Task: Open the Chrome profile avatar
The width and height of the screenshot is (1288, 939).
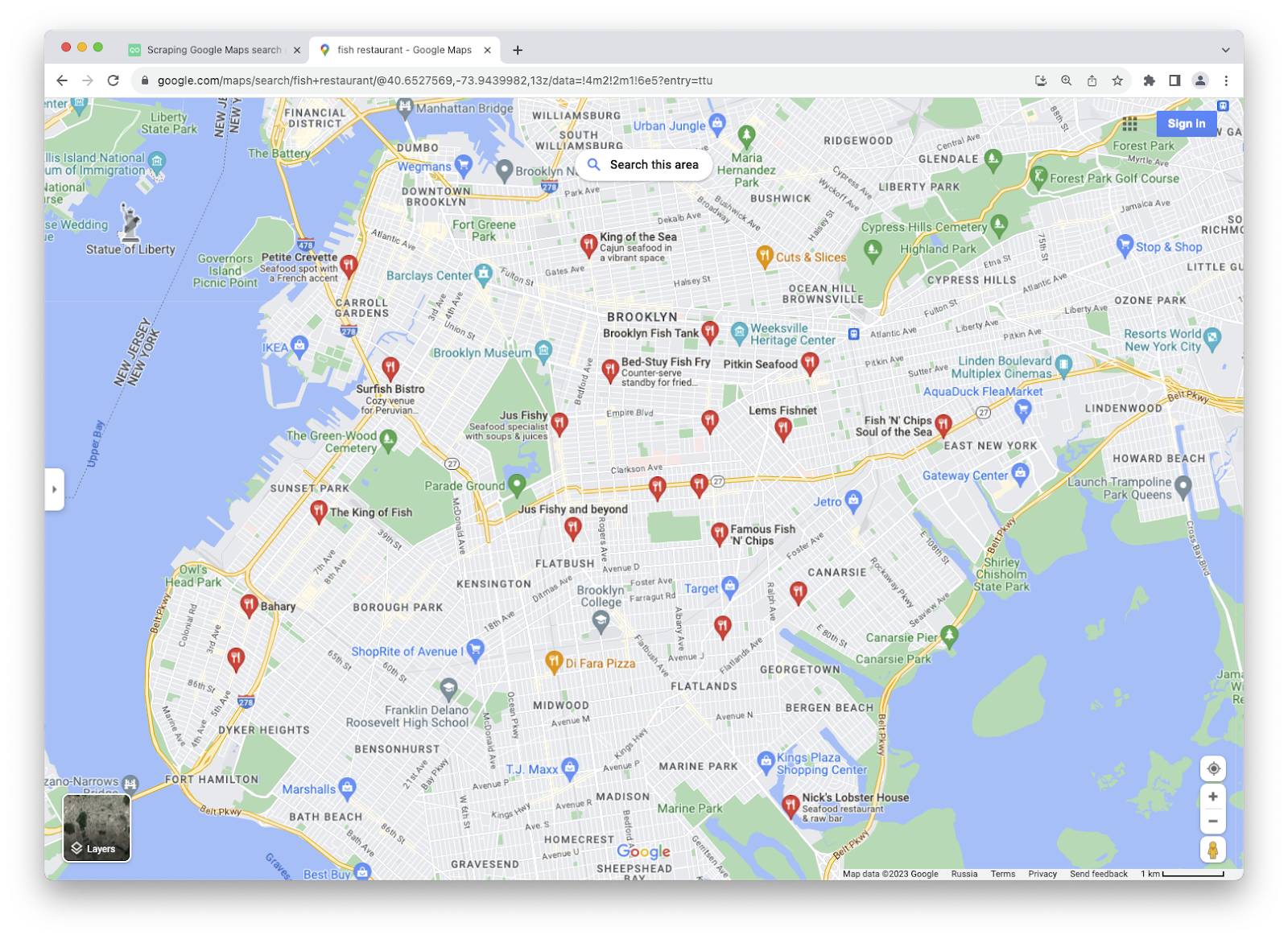Action: [x=1200, y=80]
